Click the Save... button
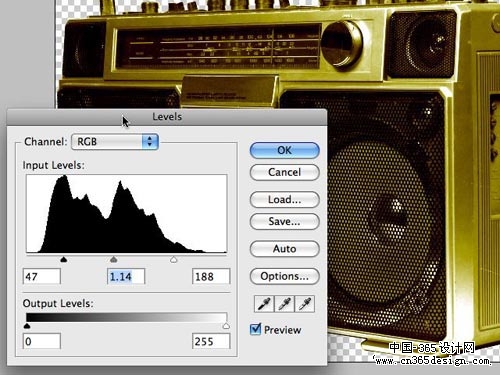 pyautogui.click(x=284, y=222)
